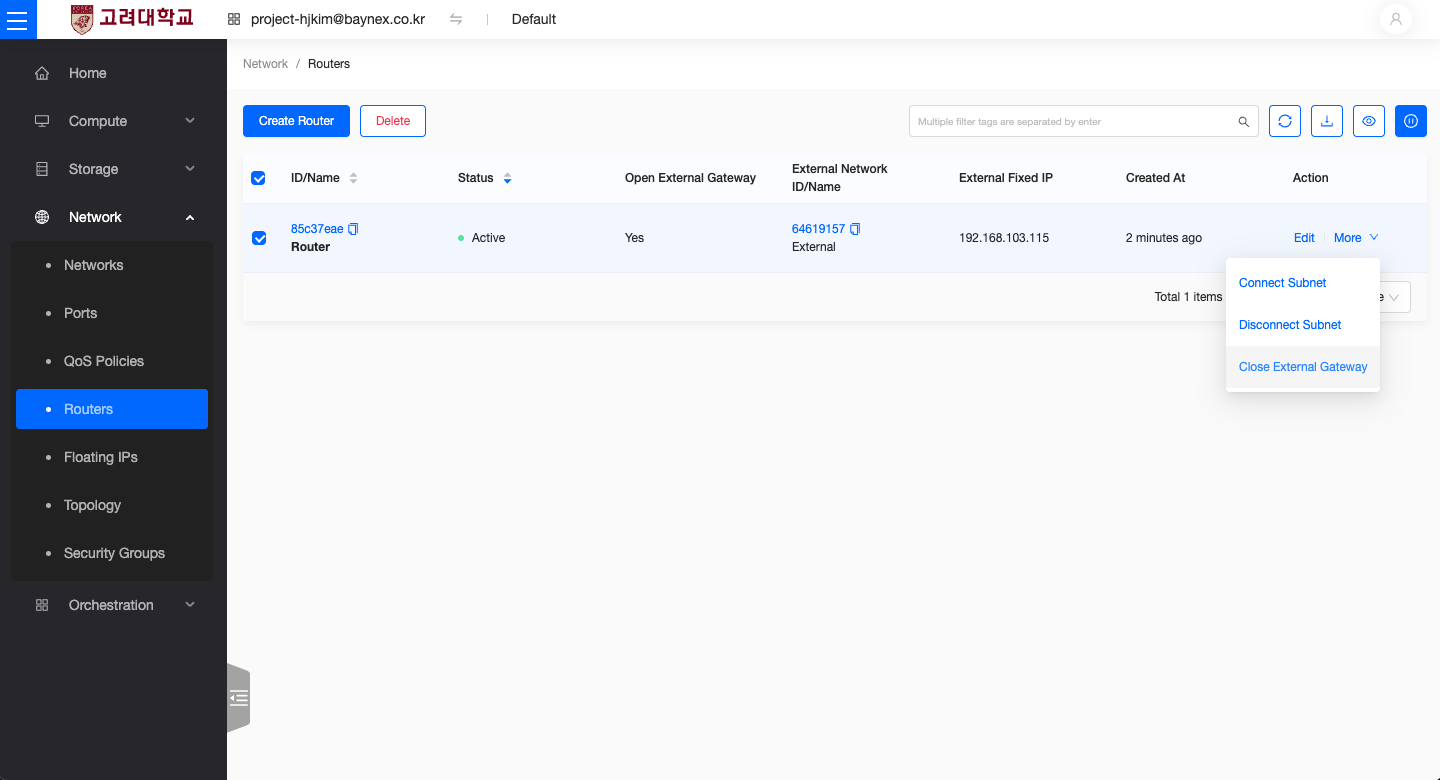1440x780 pixels.
Task: Open router link 85c37eae
Action: click(317, 229)
